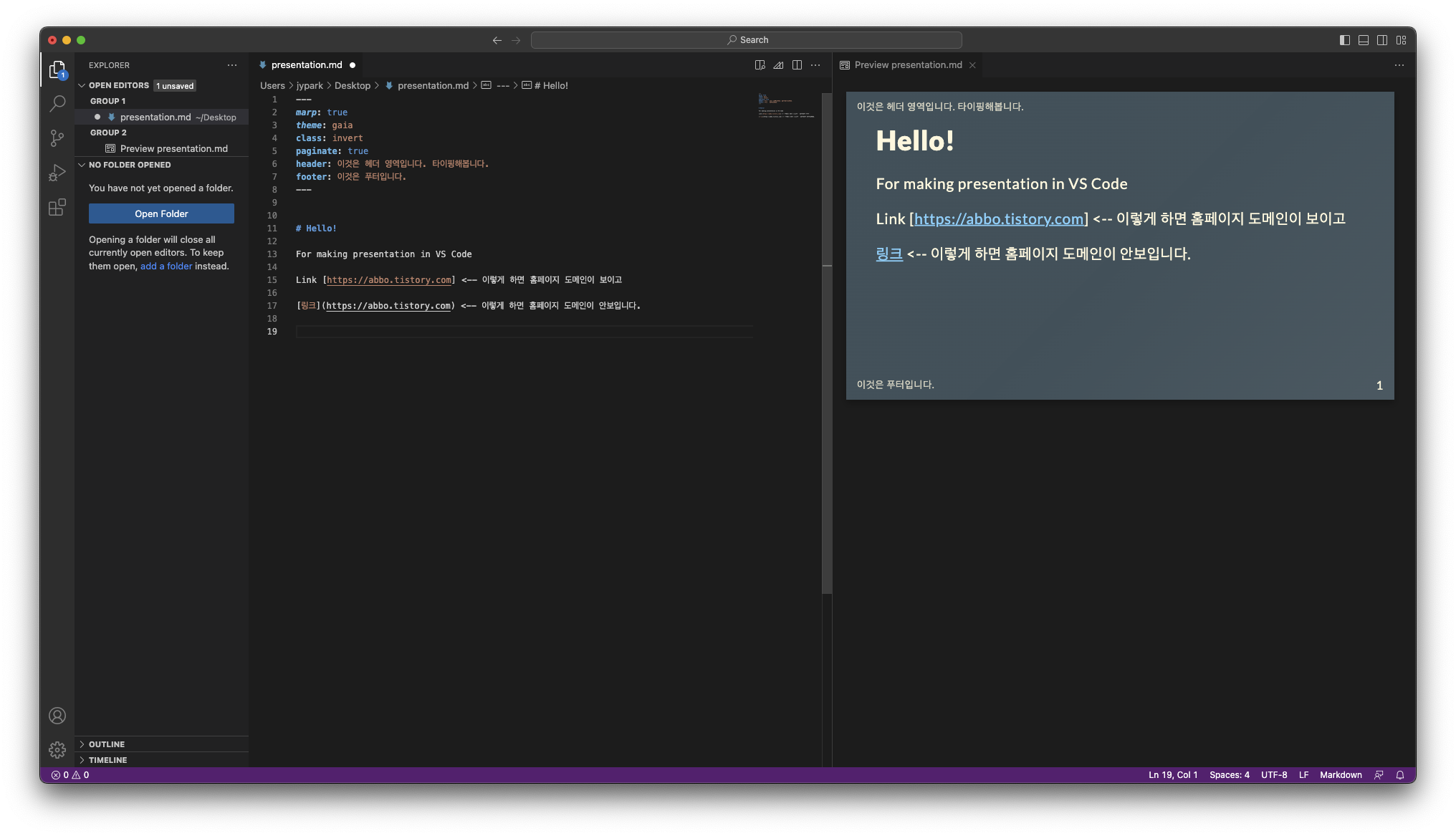Open the Manage gear menu
The width and height of the screenshot is (1456, 836).
tap(57, 749)
